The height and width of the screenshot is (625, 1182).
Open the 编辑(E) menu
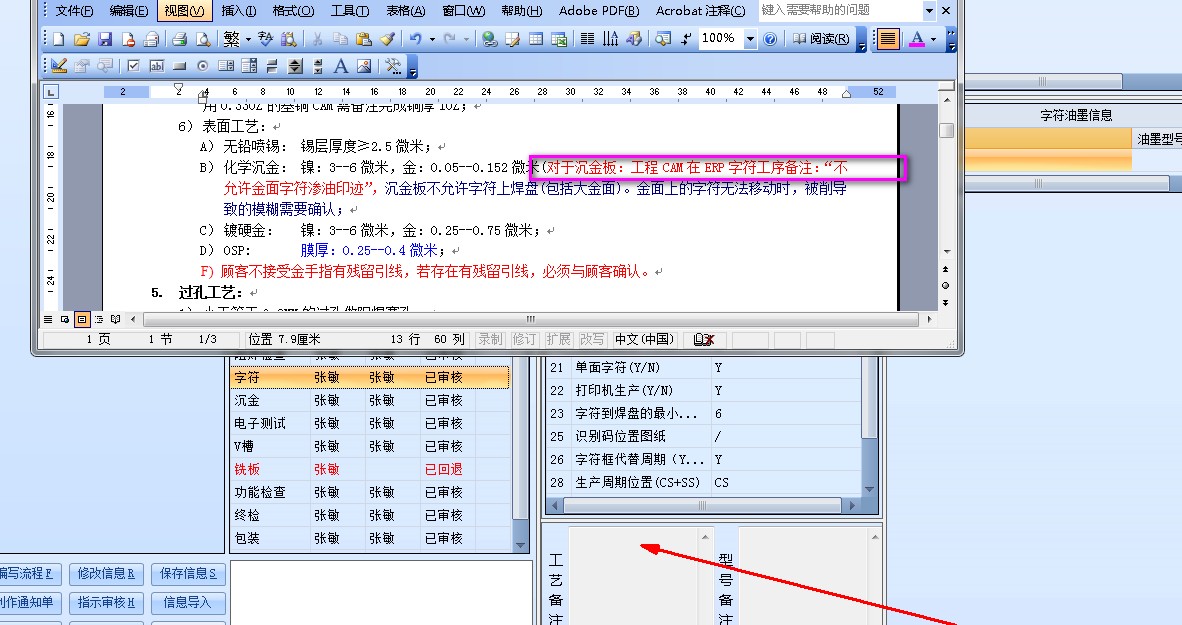tap(129, 11)
